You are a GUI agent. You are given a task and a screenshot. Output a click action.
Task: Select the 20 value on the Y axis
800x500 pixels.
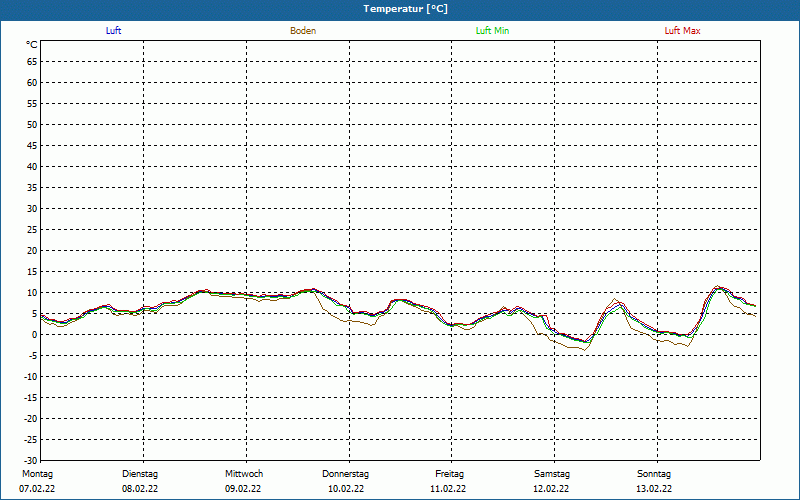click(x=32, y=251)
